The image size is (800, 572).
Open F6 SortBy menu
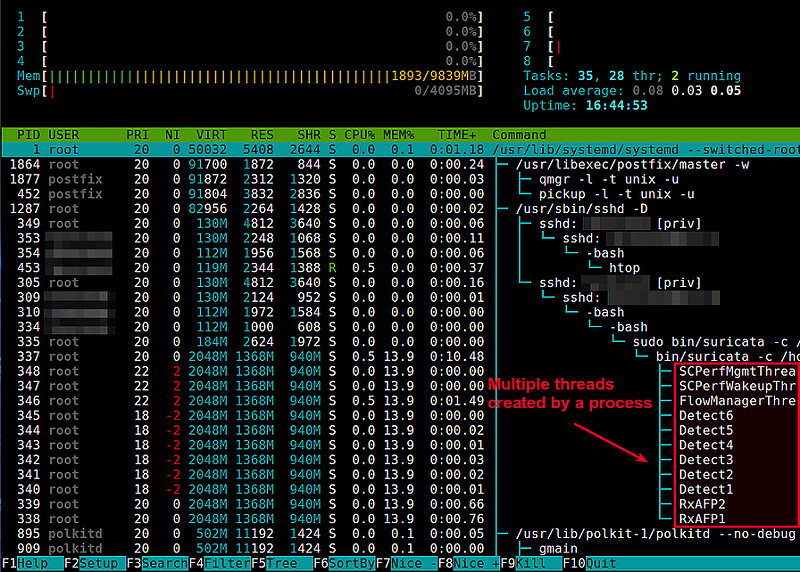point(343,564)
